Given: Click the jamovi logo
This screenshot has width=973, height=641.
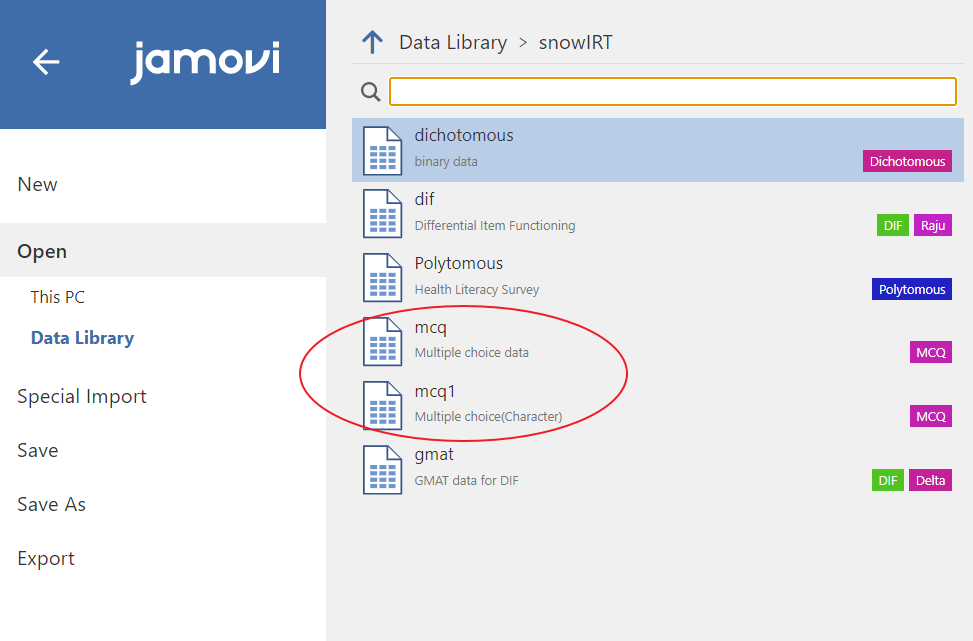Looking at the screenshot, I should tap(205, 61).
